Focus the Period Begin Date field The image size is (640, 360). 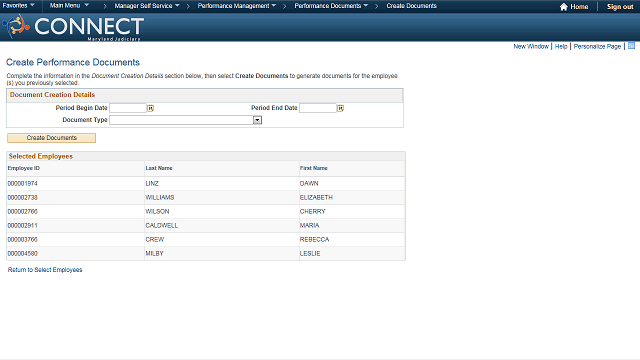128,108
